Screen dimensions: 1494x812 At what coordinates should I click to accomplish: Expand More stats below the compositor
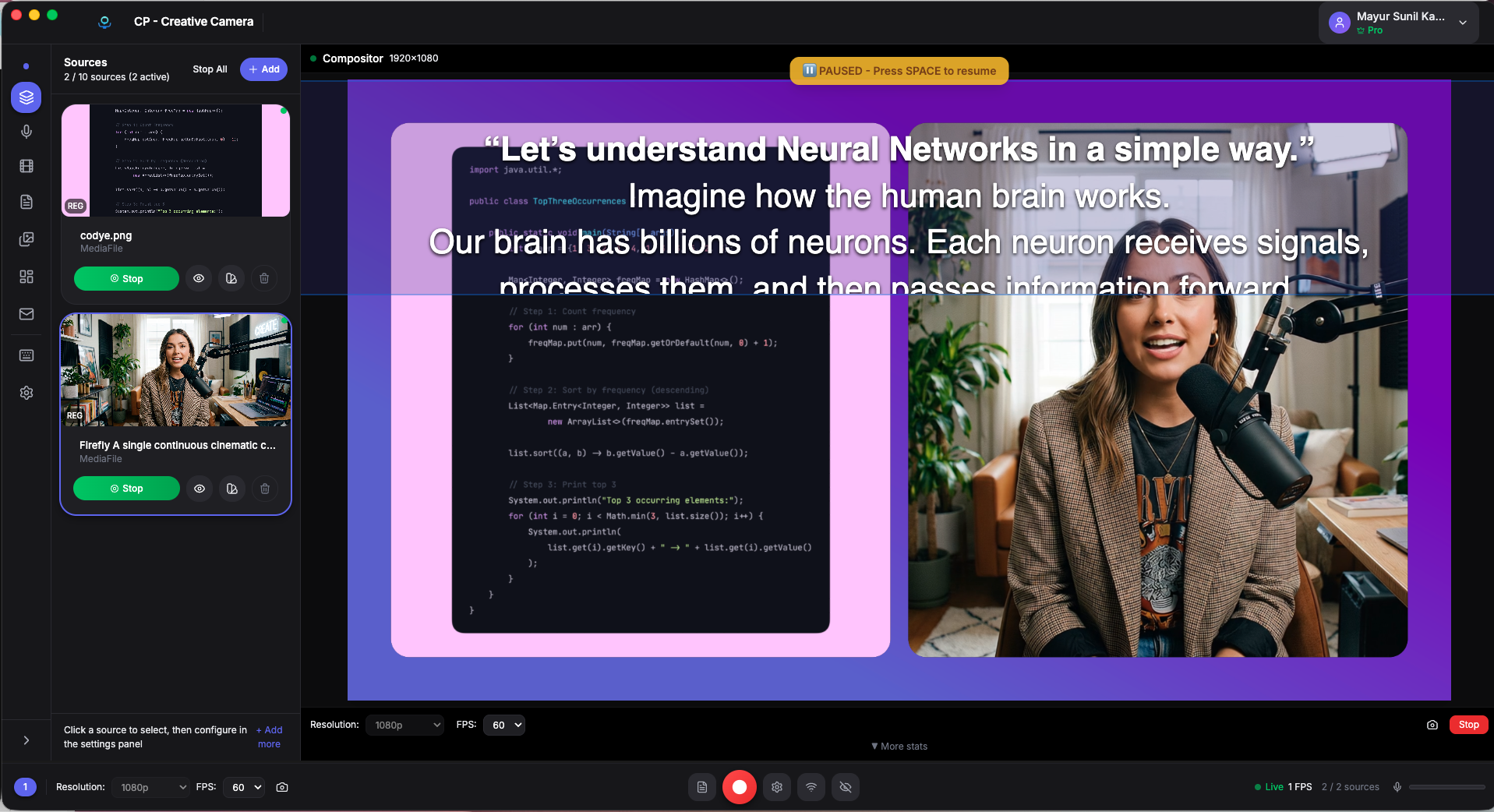click(899, 746)
